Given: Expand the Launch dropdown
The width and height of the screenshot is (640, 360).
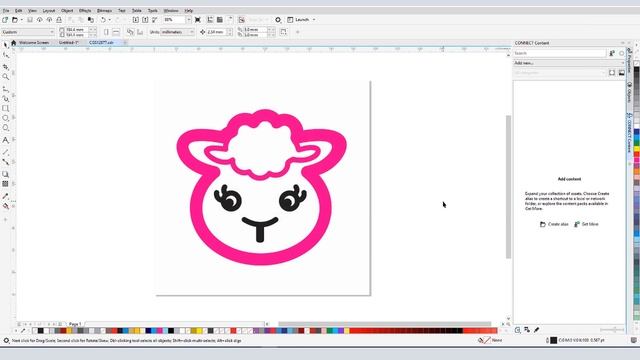Looking at the screenshot, I should pos(314,20).
